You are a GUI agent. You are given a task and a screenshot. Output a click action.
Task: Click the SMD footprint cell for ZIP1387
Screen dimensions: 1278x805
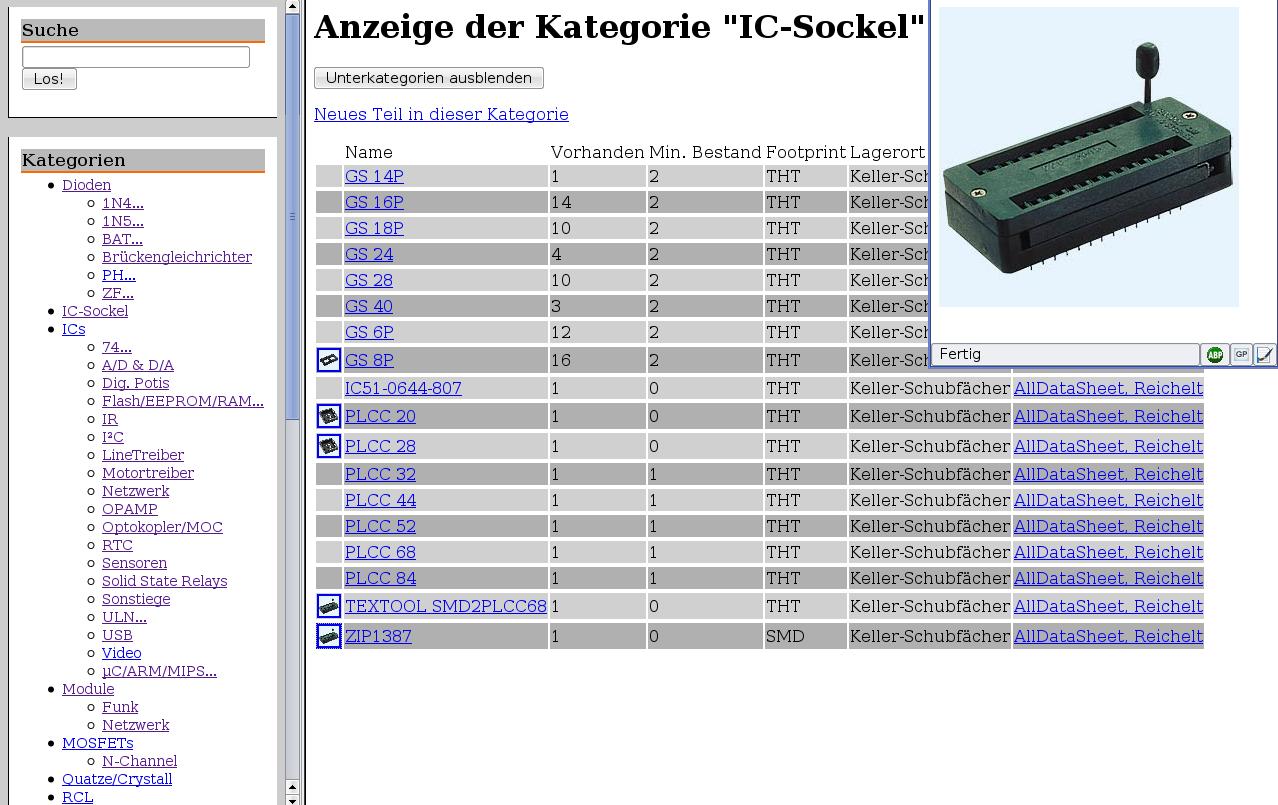click(805, 636)
